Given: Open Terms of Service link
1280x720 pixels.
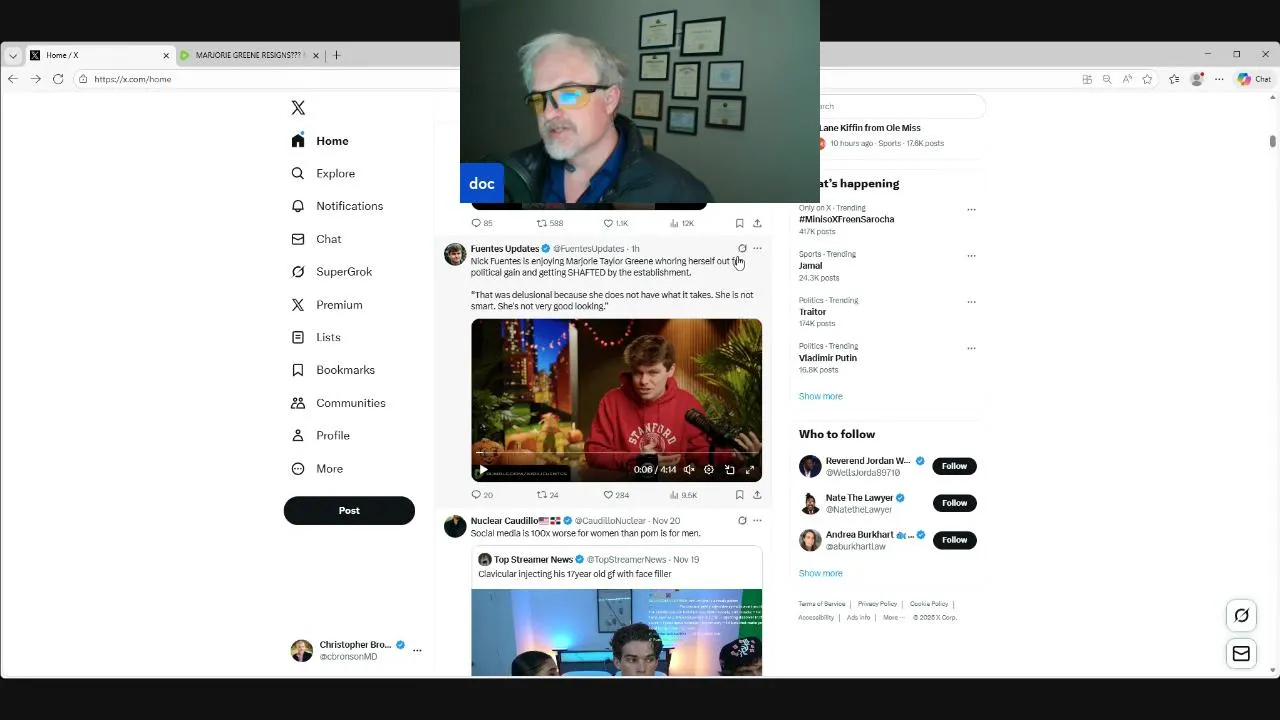Looking at the screenshot, I should 822,604.
